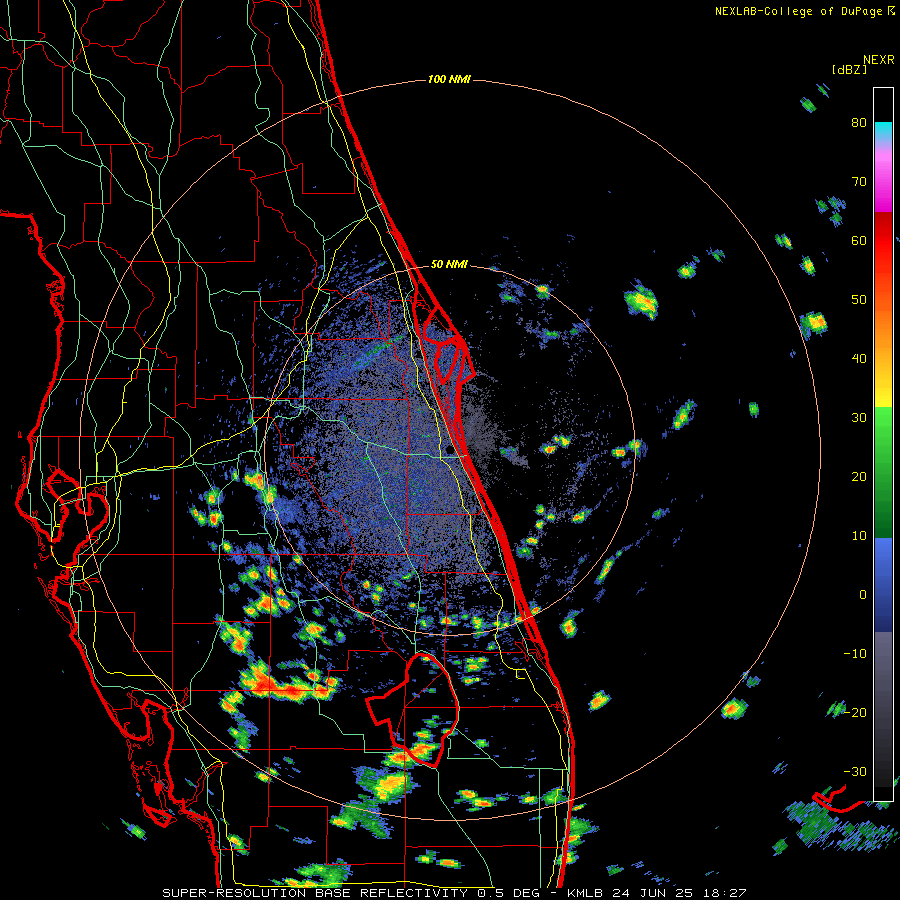The height and width of the screenshot is (900, 900).
Task: Click the 0 value on the dBZ scale
Action: 863,595
